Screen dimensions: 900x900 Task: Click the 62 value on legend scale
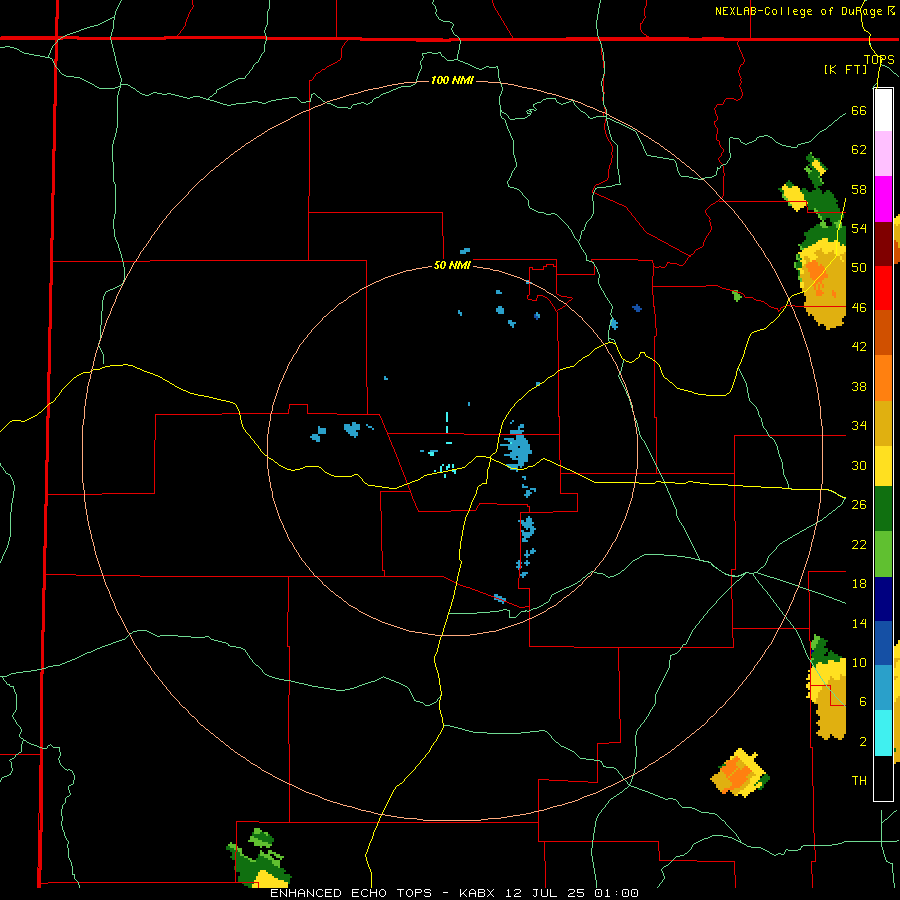pyautogui.click(x=859, y=150)
